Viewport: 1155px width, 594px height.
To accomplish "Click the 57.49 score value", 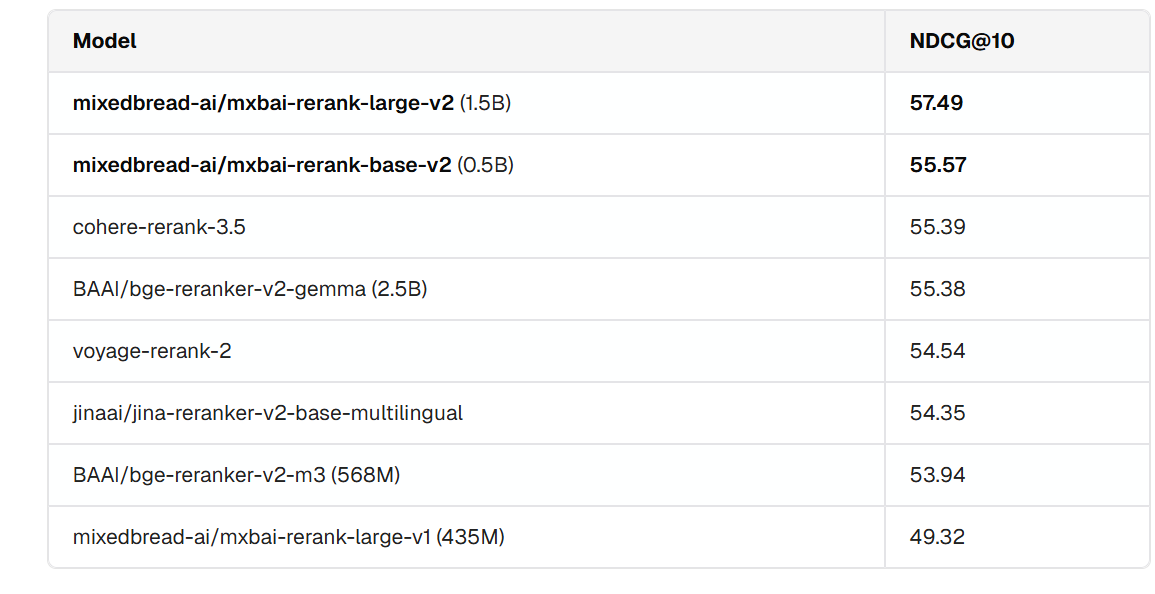I will (937, 103).
